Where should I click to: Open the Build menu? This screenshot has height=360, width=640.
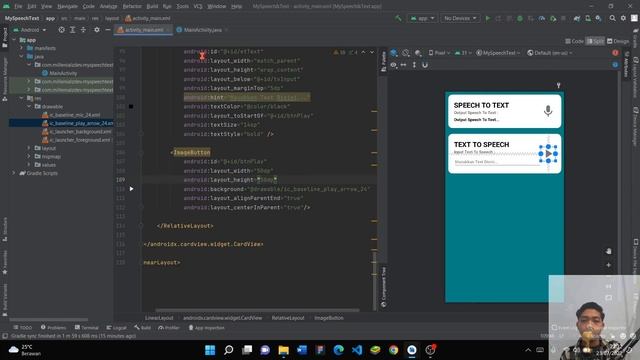[x=152, y=6]
